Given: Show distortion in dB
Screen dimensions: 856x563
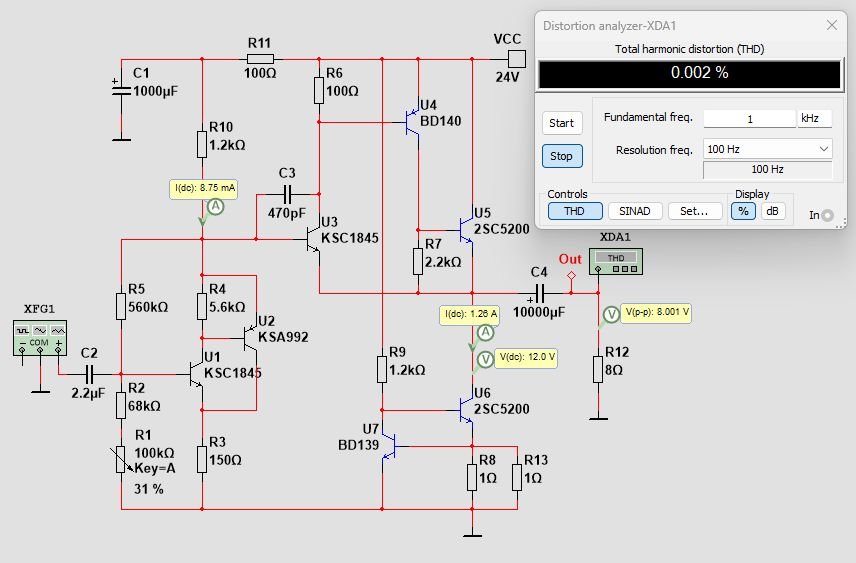Looking at the screenshot, I should [x=772, y=211].
